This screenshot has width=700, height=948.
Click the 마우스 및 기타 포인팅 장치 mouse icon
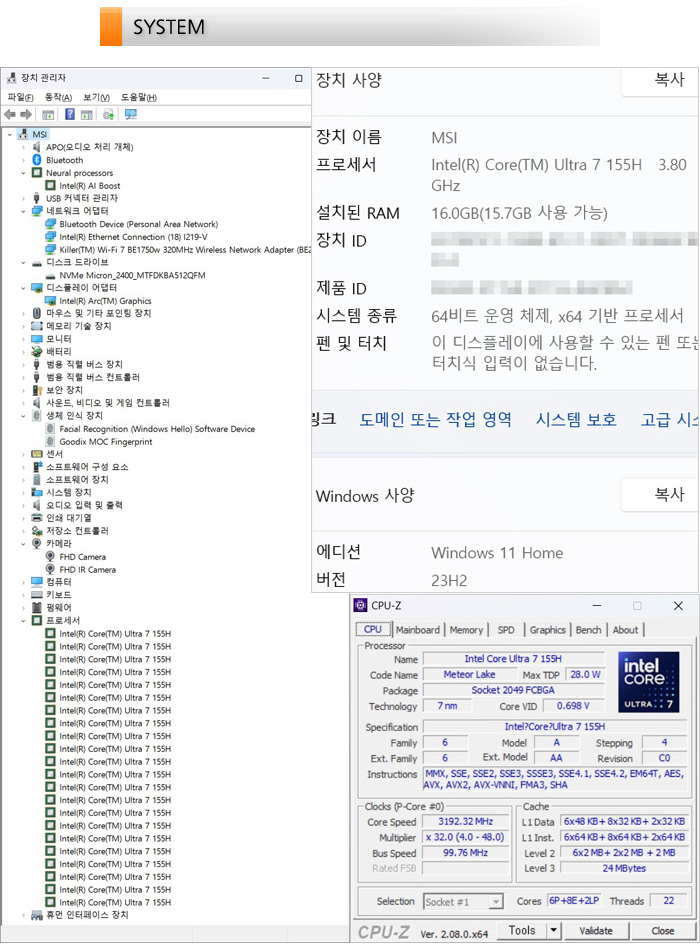[x=36, y=313]
